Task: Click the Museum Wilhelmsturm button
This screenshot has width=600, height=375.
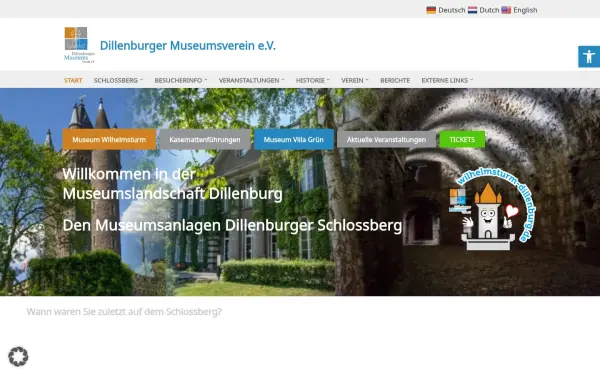Action: (109, 140)
